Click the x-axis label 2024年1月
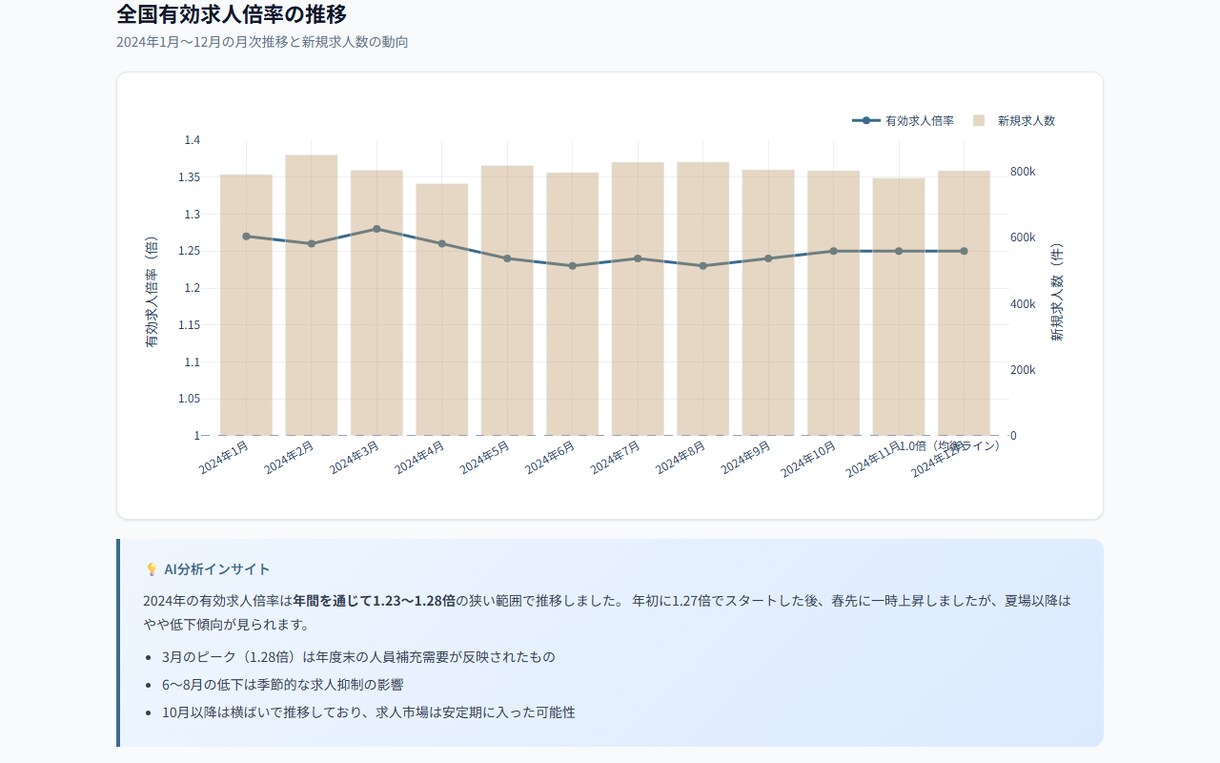Viewport: 1220px width, 763px height. click(x=224, y=458)
